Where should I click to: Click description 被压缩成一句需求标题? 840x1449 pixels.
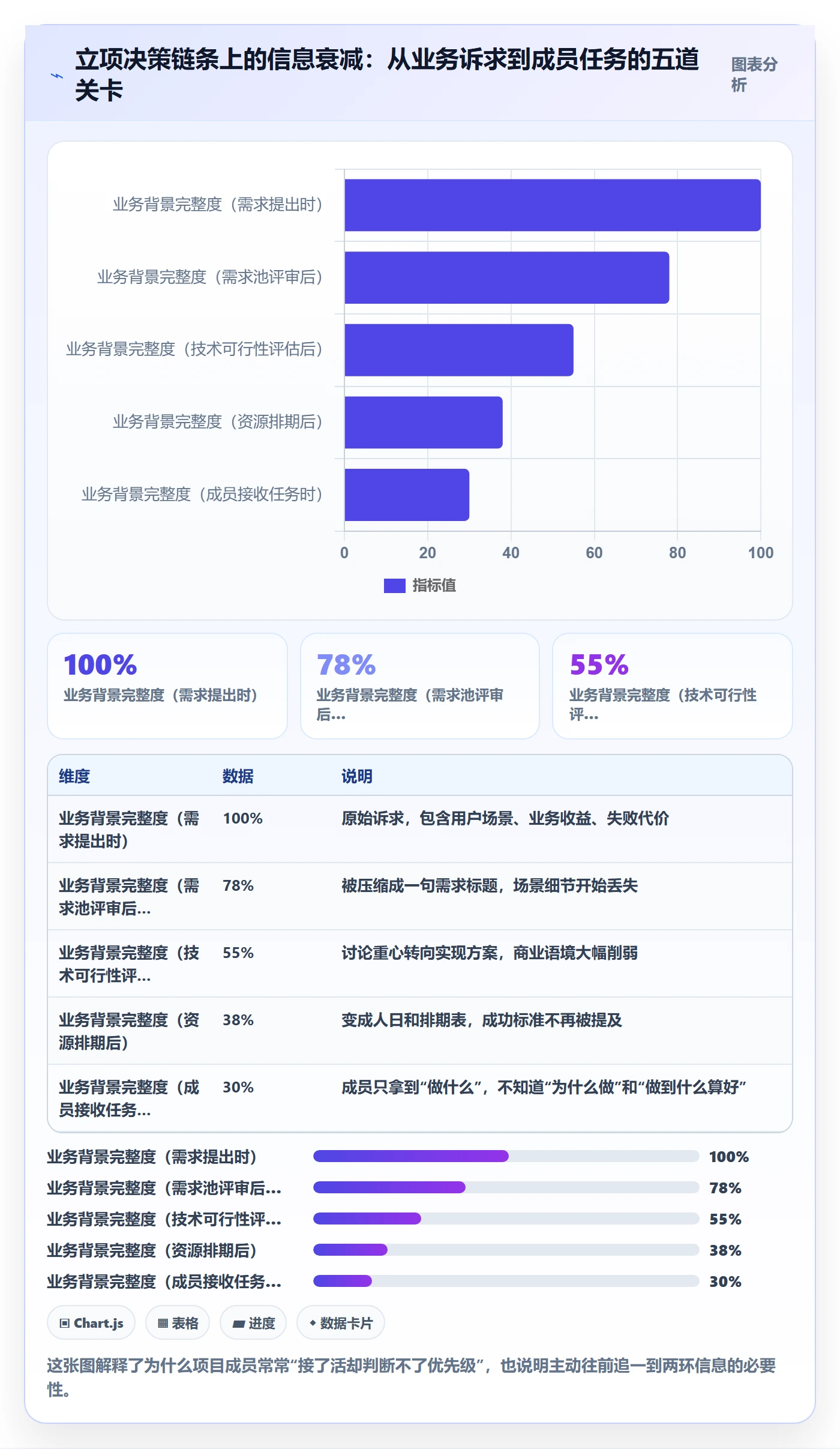coord(490,885)
